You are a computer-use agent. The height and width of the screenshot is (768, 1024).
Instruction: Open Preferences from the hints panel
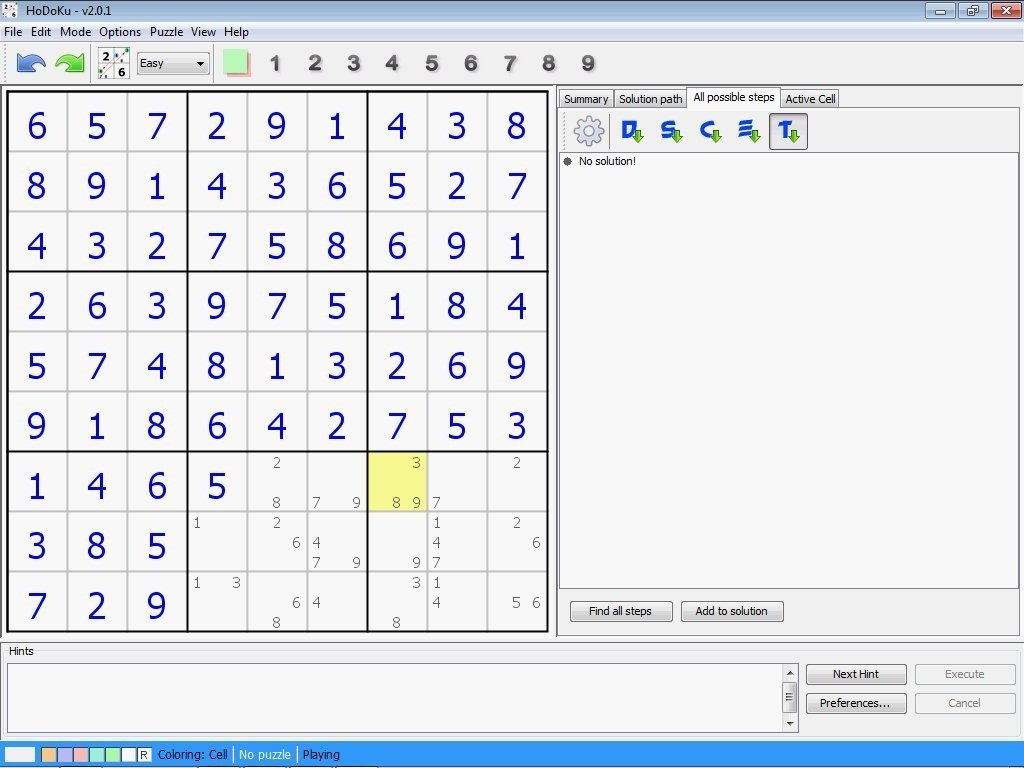point(856,703)
